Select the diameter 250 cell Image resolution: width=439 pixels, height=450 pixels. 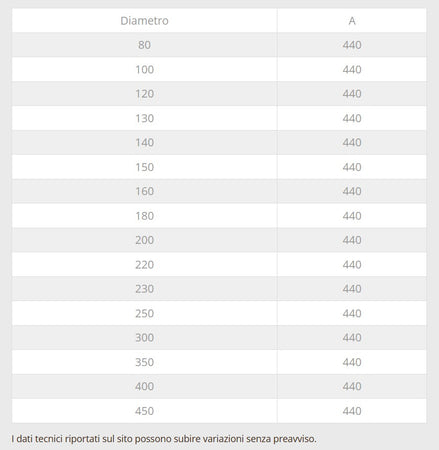click(144, 313)
